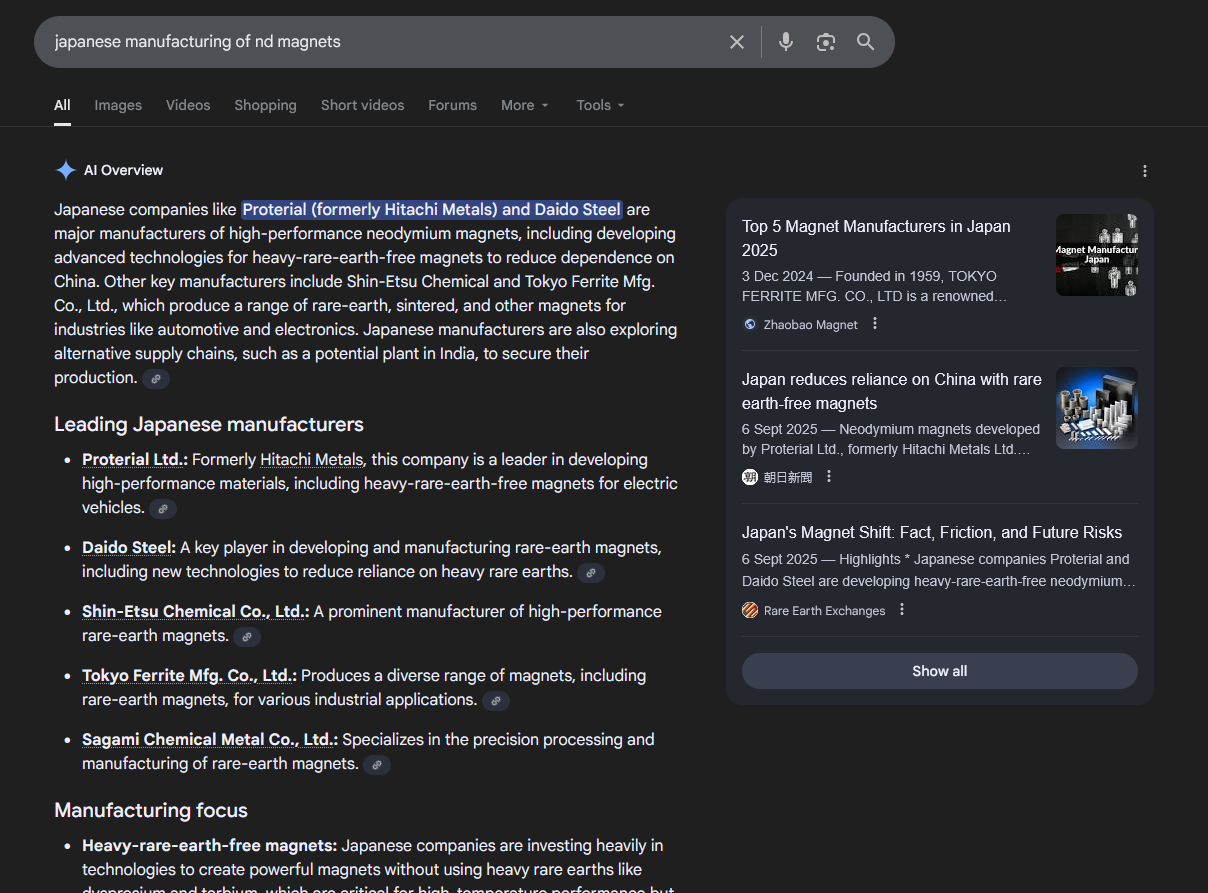Click highlighted 'Proterial (formerly Hitachi Metals) and Daido Steel' text
This screenshot has width=1208, height=893.
coord(432,209)
